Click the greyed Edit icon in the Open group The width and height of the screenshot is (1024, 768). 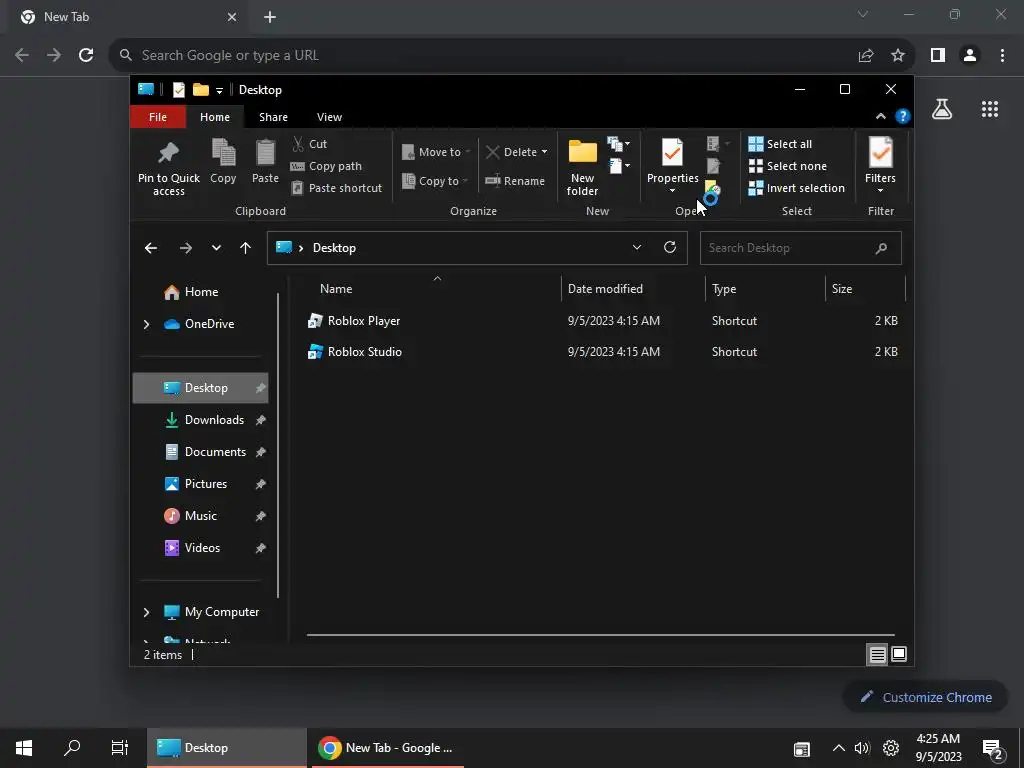coord(713,166)
